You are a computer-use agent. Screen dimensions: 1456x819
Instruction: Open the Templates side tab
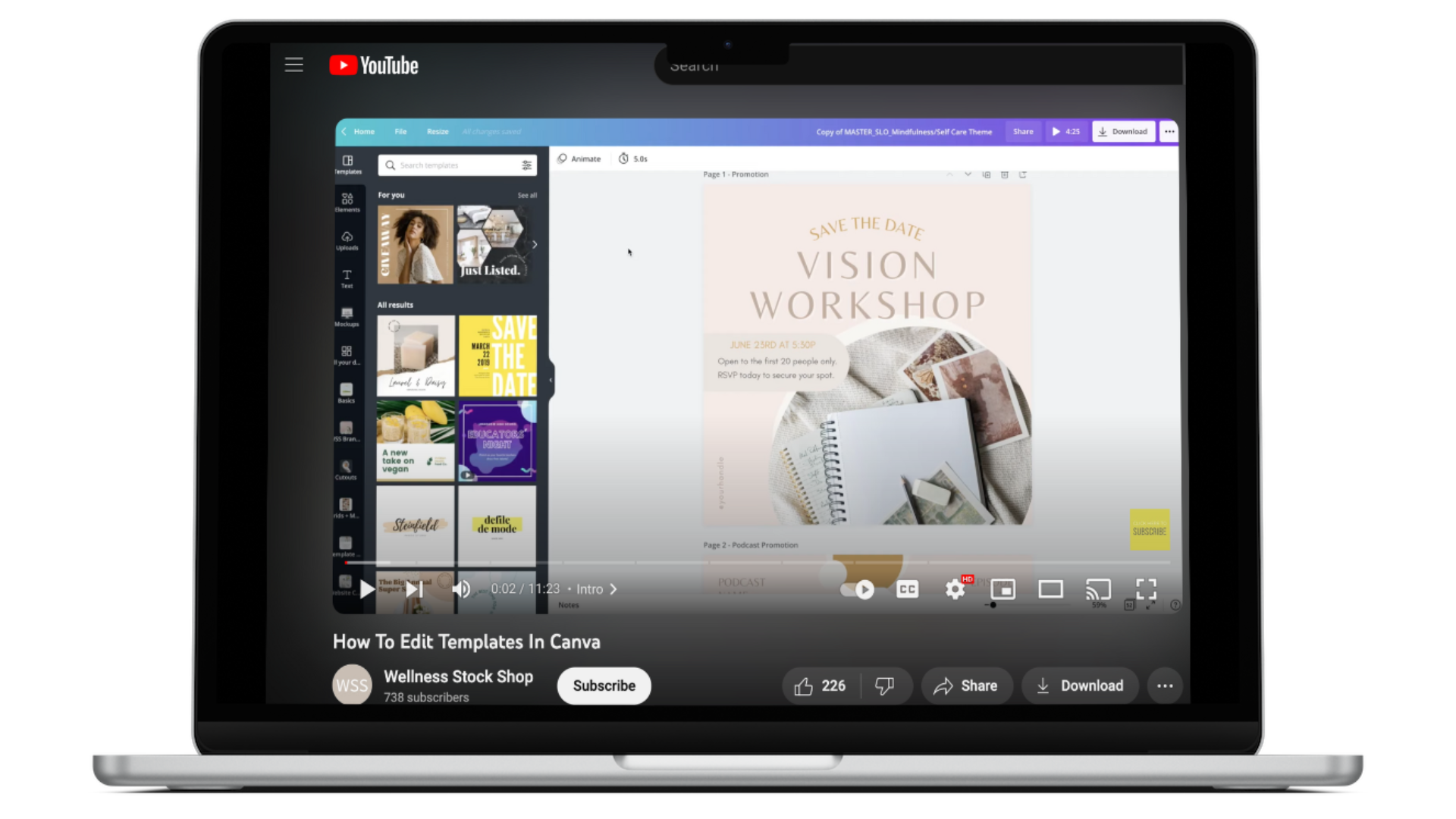tap(347, 165)
